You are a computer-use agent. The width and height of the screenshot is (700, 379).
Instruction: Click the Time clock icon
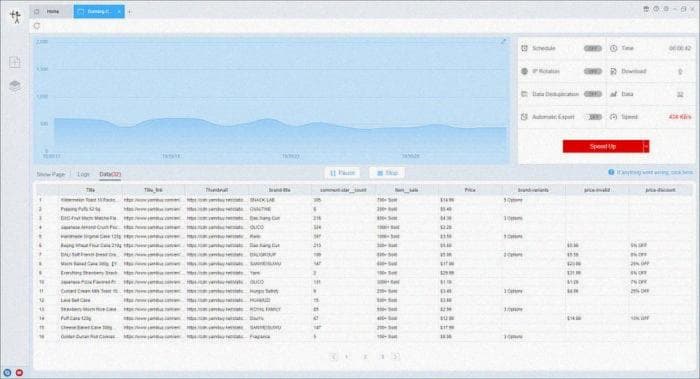[x=614, y=48]
